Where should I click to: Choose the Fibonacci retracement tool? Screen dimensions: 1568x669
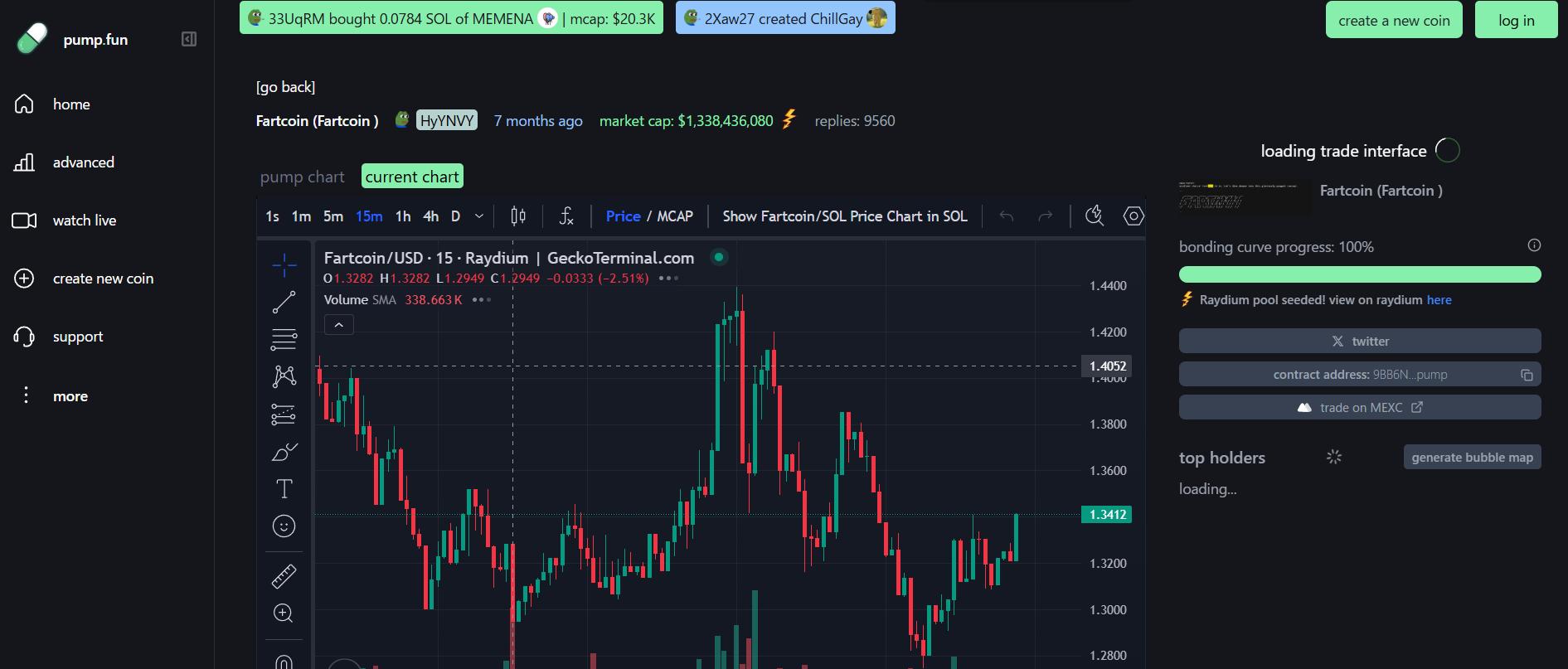point(284,340)
